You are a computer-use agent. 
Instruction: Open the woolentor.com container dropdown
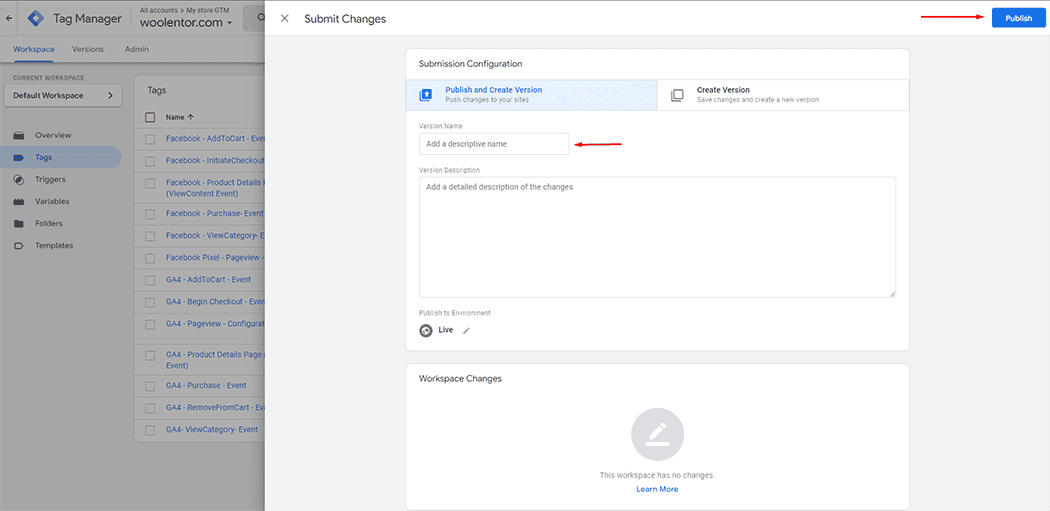[186, 23]
